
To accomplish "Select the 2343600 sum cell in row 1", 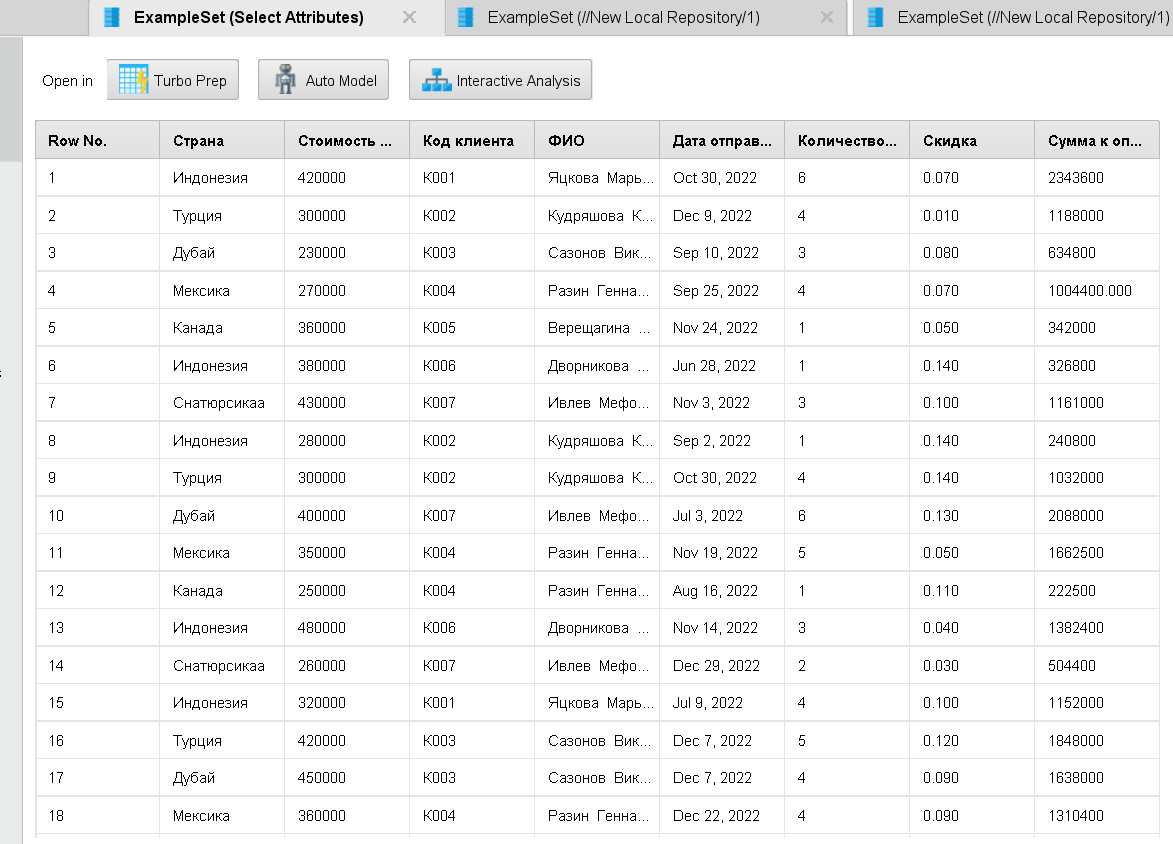I will (x=1097, y=178).
